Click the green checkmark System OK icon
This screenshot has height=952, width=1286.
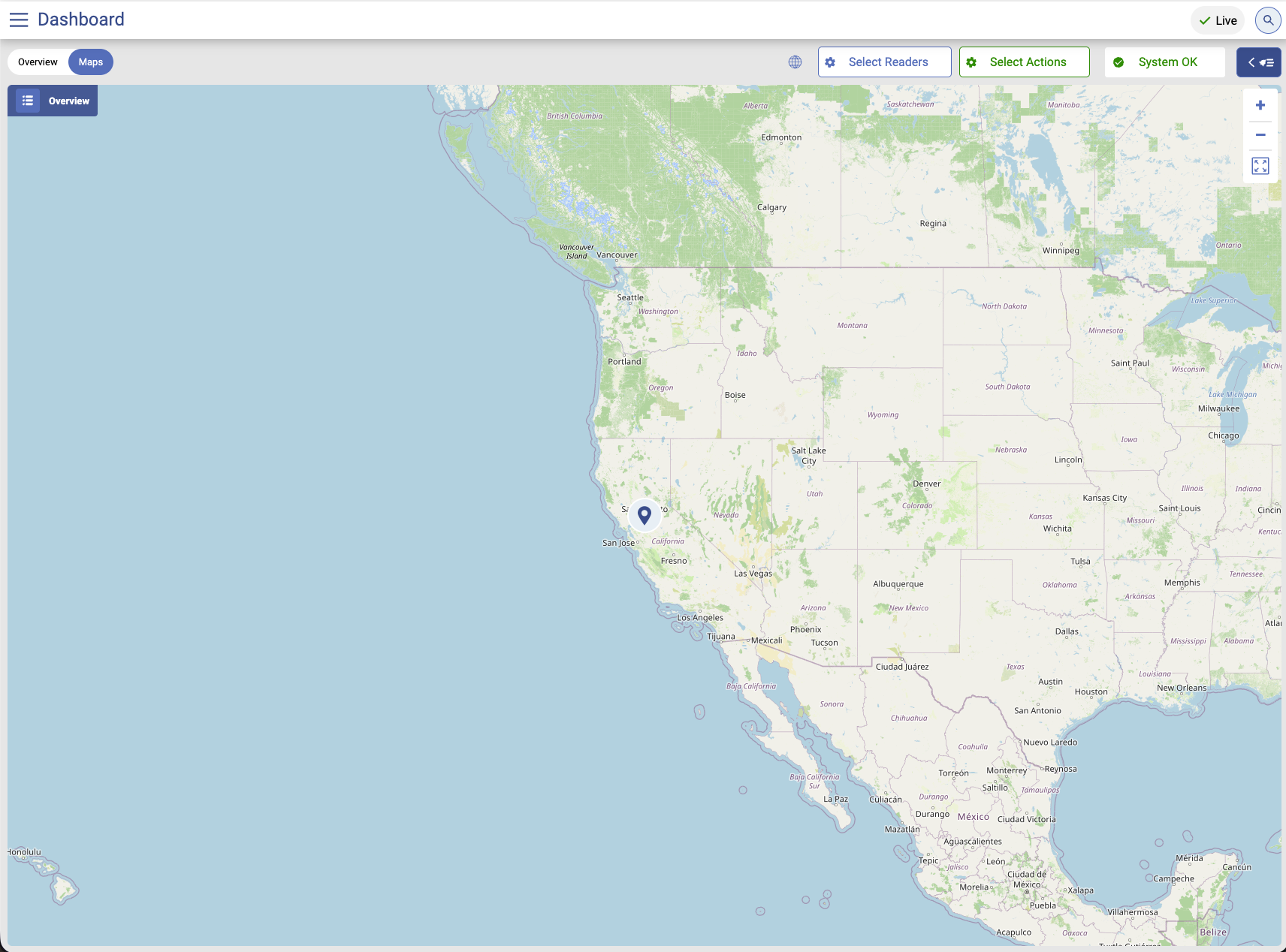pyautogui.click(x=1118, y=62)
